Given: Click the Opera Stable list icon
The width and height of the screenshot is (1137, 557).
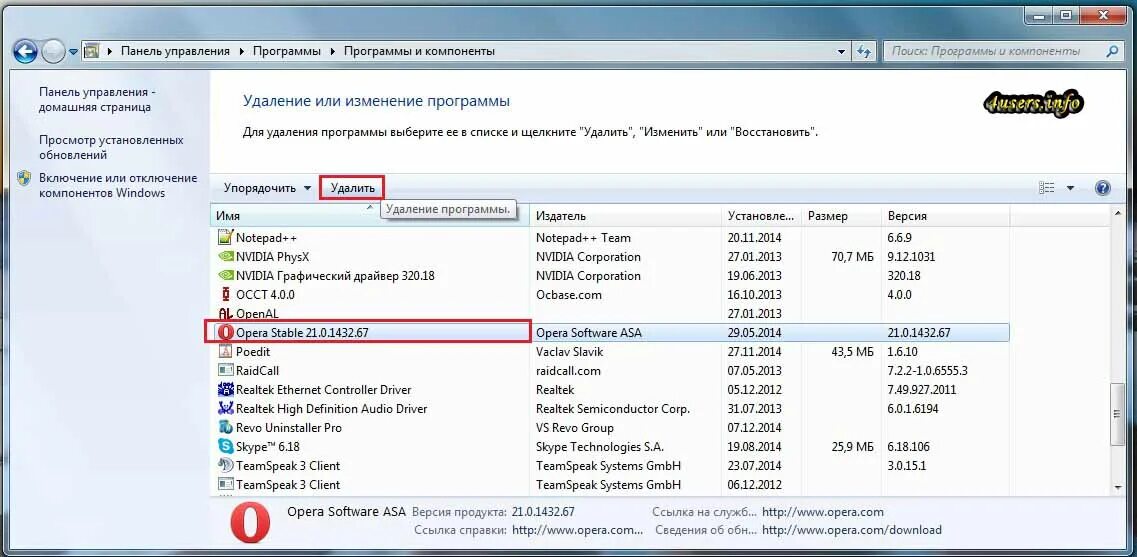Looking at the screenshot, I should 225,333.
